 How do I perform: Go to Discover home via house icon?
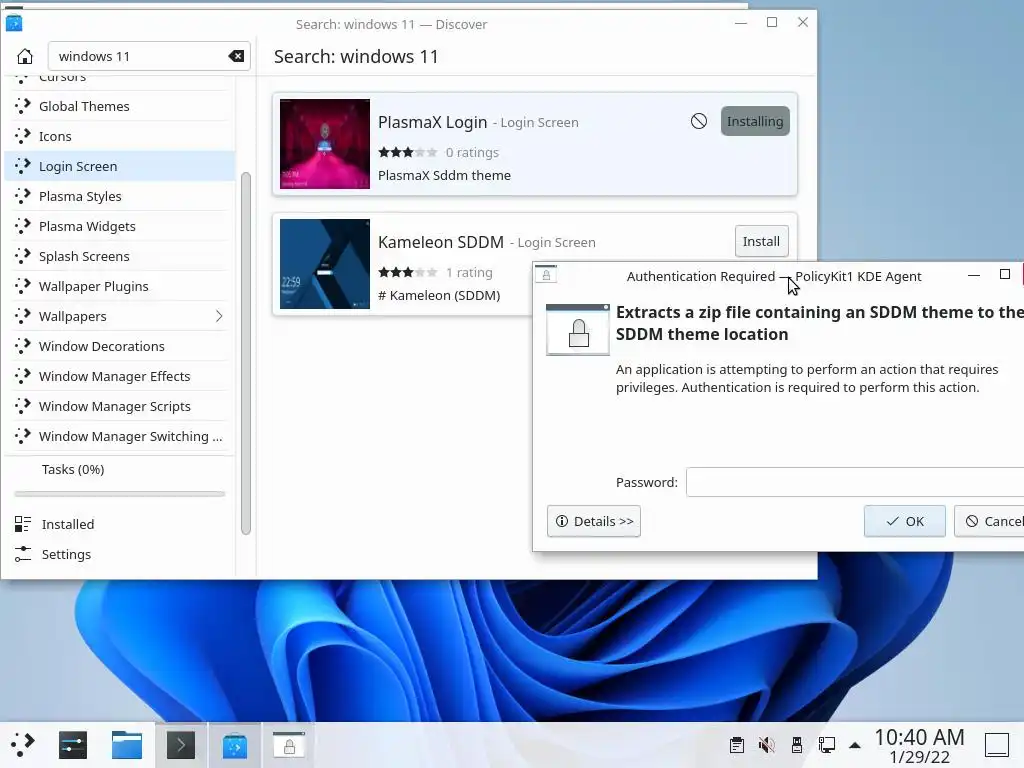(25, 56)
